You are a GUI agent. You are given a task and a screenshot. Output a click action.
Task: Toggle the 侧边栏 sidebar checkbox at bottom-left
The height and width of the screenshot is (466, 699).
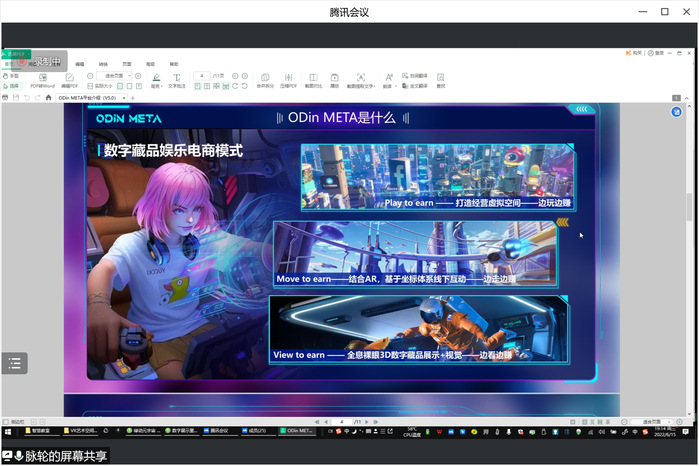coord(14,422)
